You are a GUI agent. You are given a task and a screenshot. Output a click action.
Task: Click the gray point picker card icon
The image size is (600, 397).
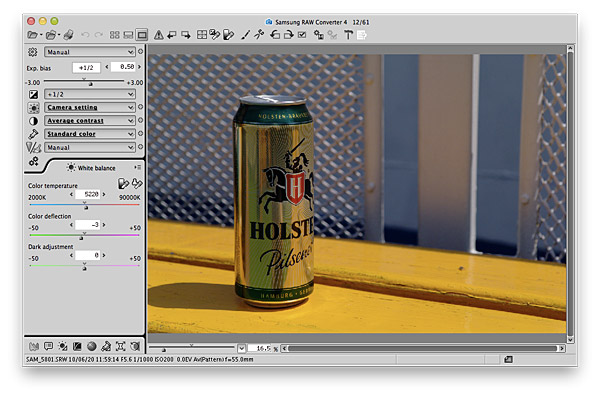[123, 184]
